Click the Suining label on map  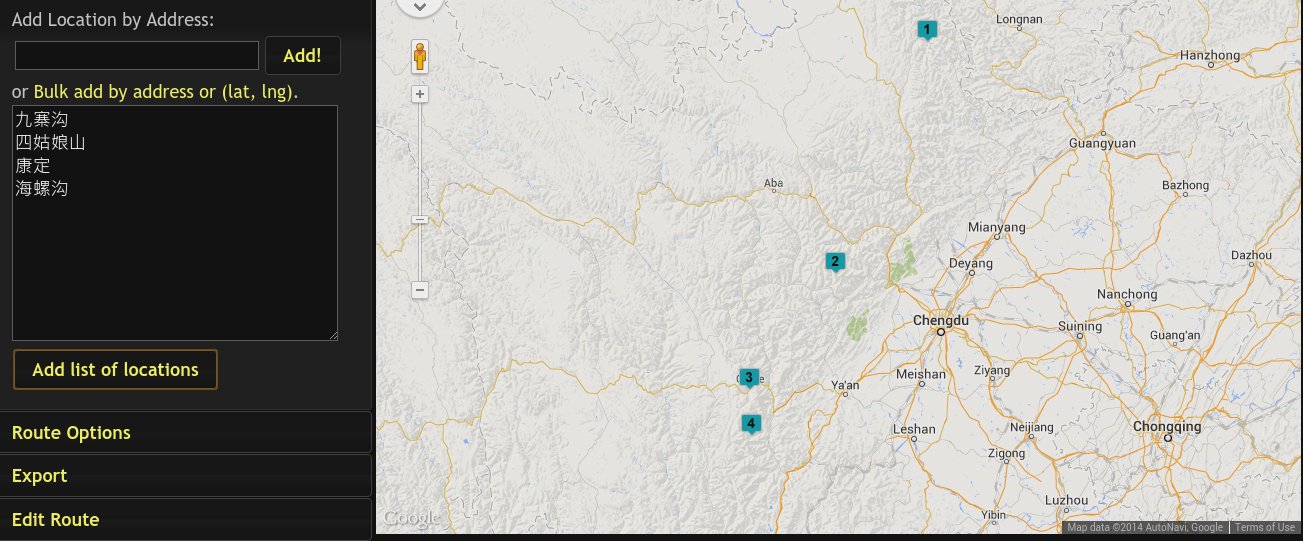coord(1080,327)
